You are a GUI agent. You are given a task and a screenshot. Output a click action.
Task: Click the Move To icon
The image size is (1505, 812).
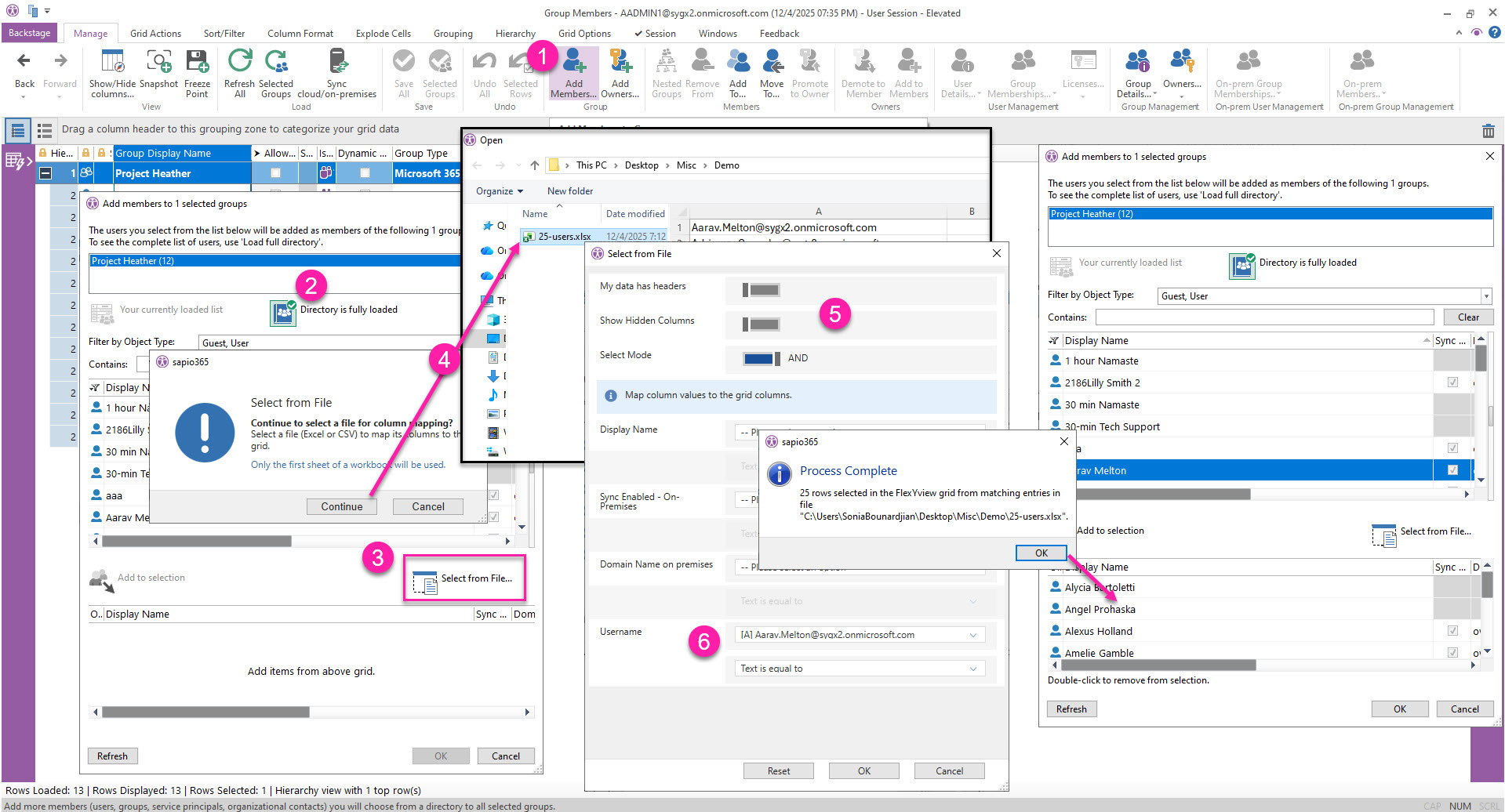click(772, 61)
